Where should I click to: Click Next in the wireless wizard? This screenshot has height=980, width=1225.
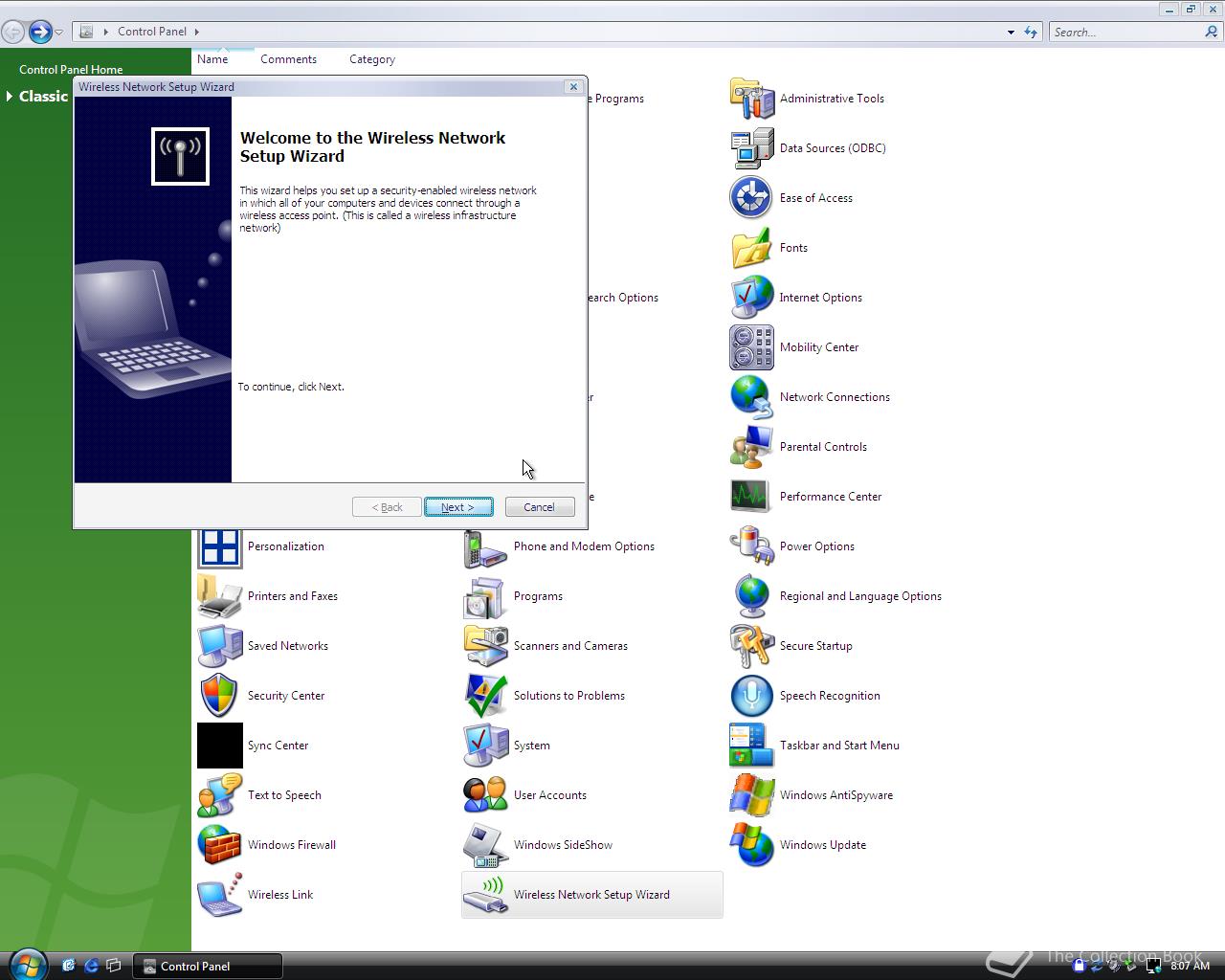[x=458, y=507]
